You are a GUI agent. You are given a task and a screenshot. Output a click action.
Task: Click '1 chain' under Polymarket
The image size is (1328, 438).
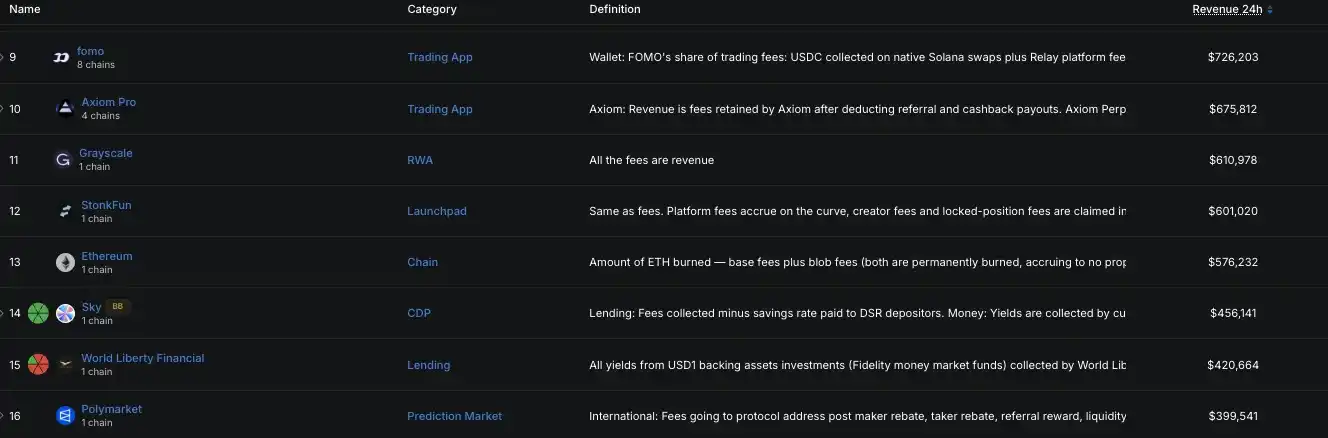[x=97, y=423]
